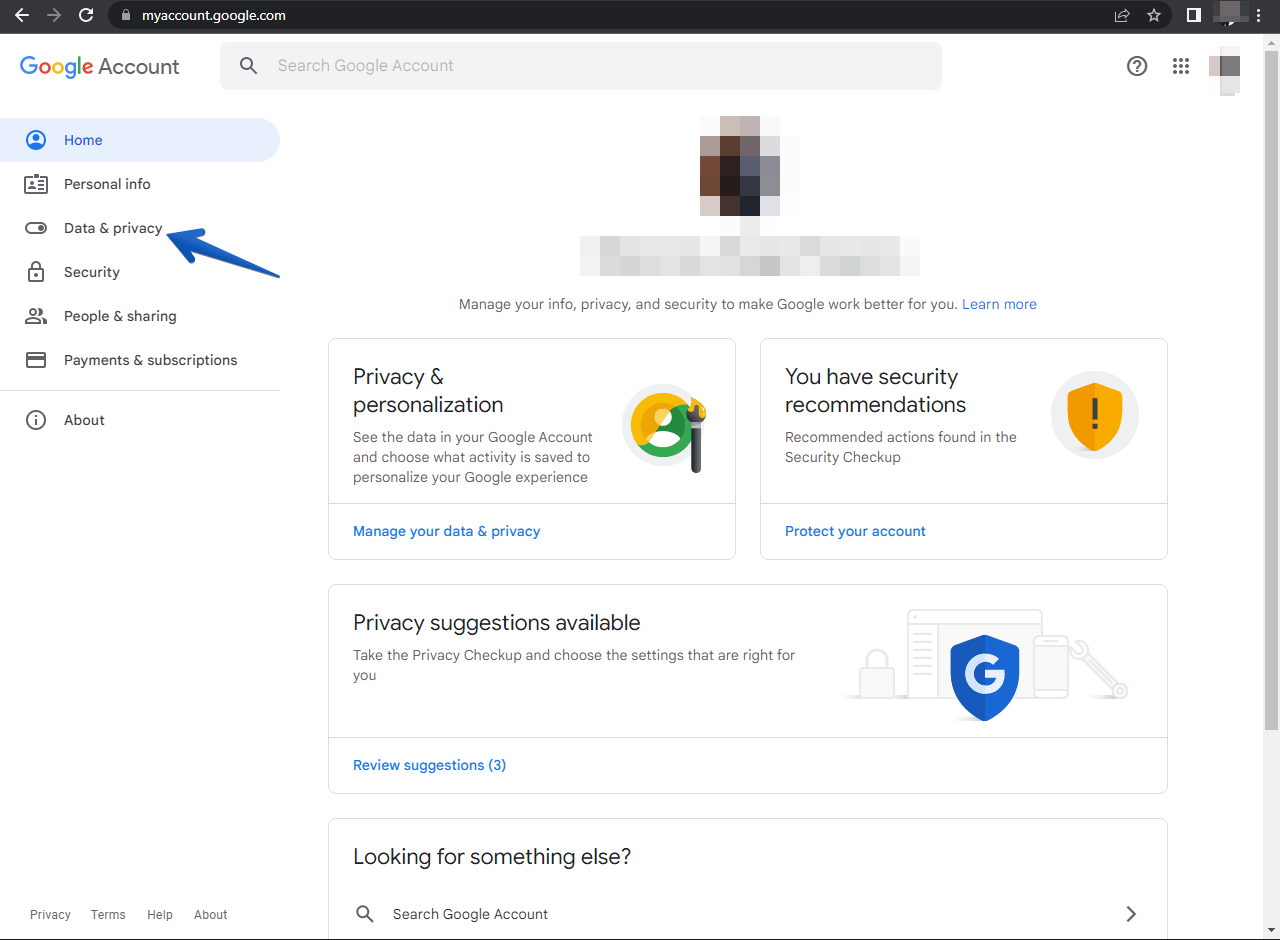Viewport: 1280px width, 940px height.
Task: Select Personal info in the sidebar
Action: click(107, 184)
